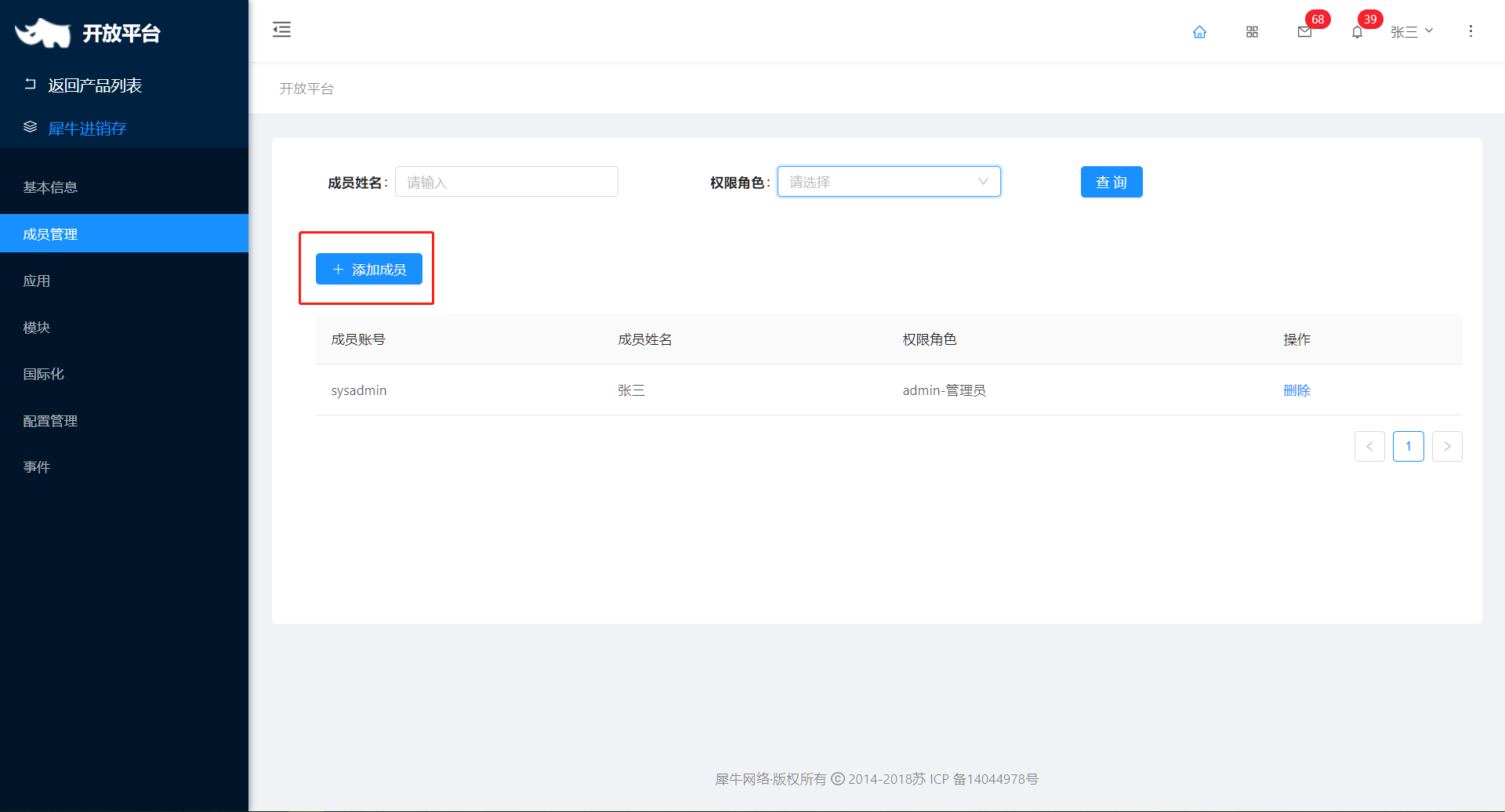
Task: Expand the 权限角色 select dropdown
Action: tap(889, 182)
